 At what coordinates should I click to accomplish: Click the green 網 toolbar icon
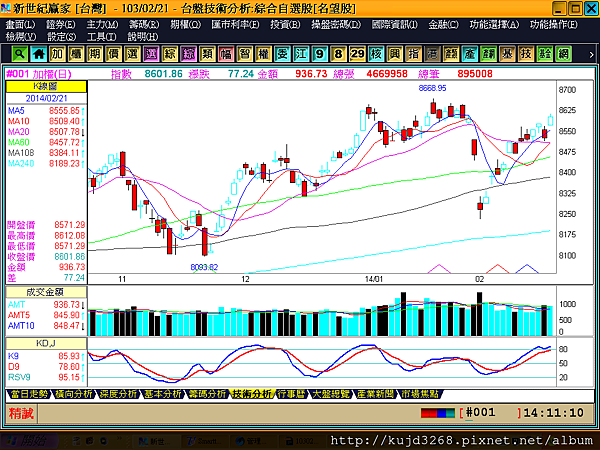pyautogui.click(x=564, y=54)
